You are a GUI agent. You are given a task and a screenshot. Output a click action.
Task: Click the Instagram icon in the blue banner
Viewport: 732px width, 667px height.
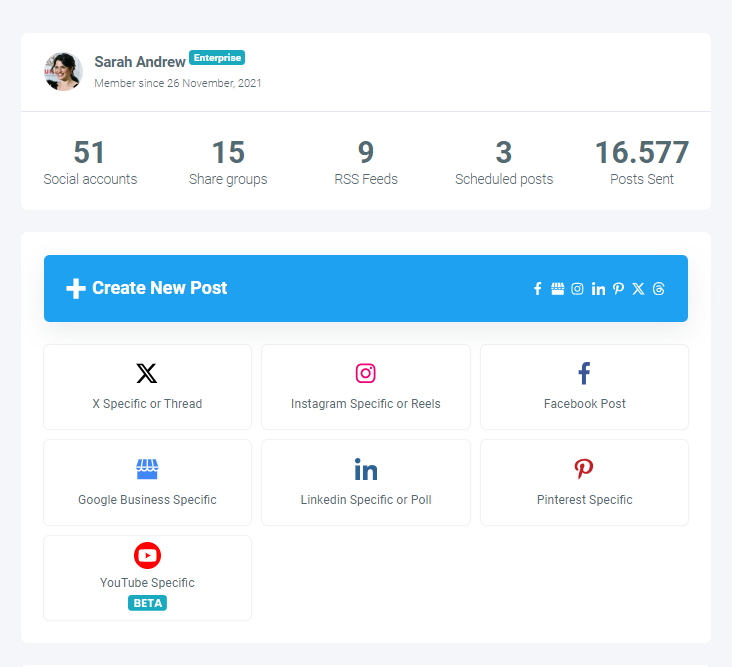[577, 289]
